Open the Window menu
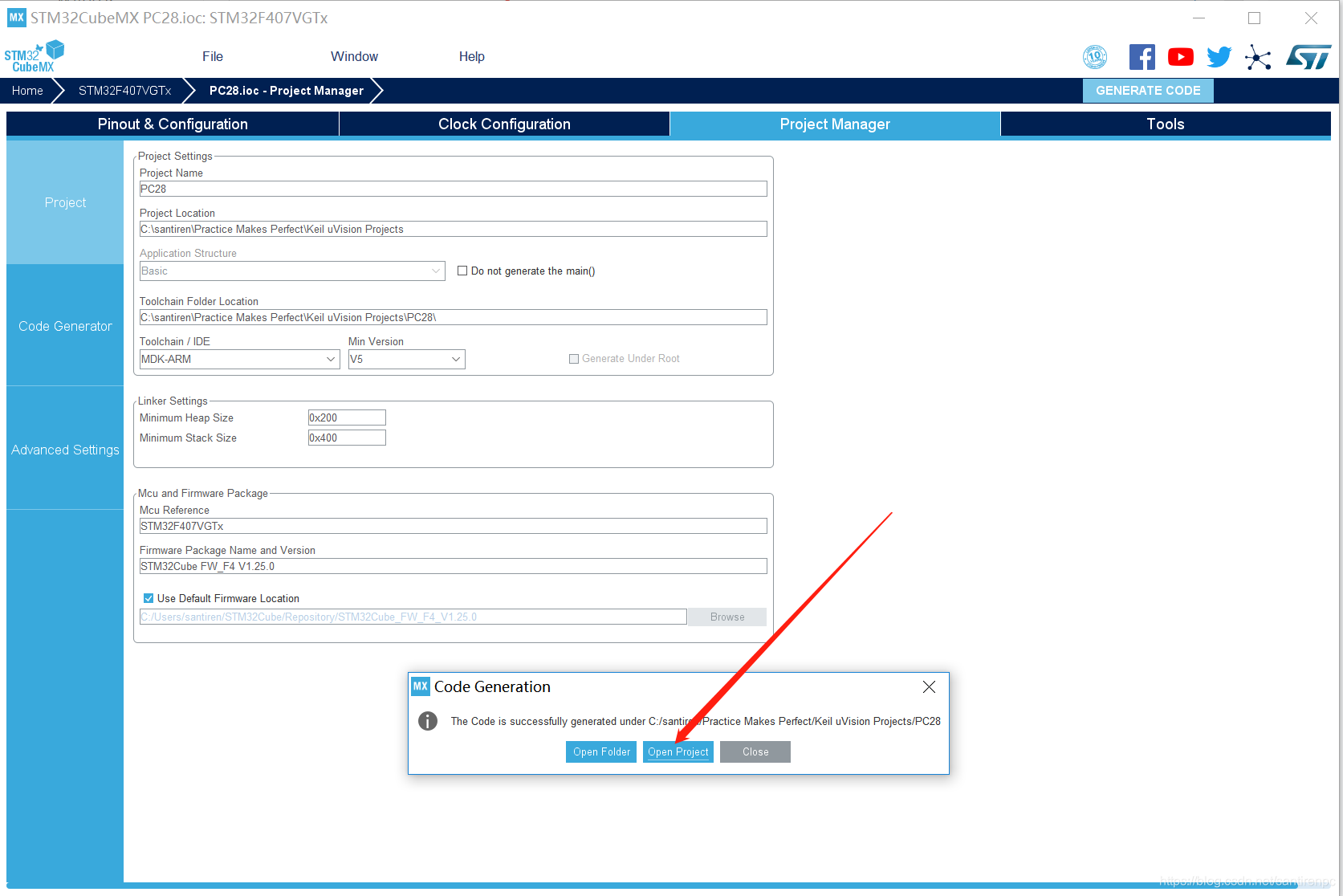The height and width of the screenshot is (896, 1343). pyautogui.click(x=354, y=56)
